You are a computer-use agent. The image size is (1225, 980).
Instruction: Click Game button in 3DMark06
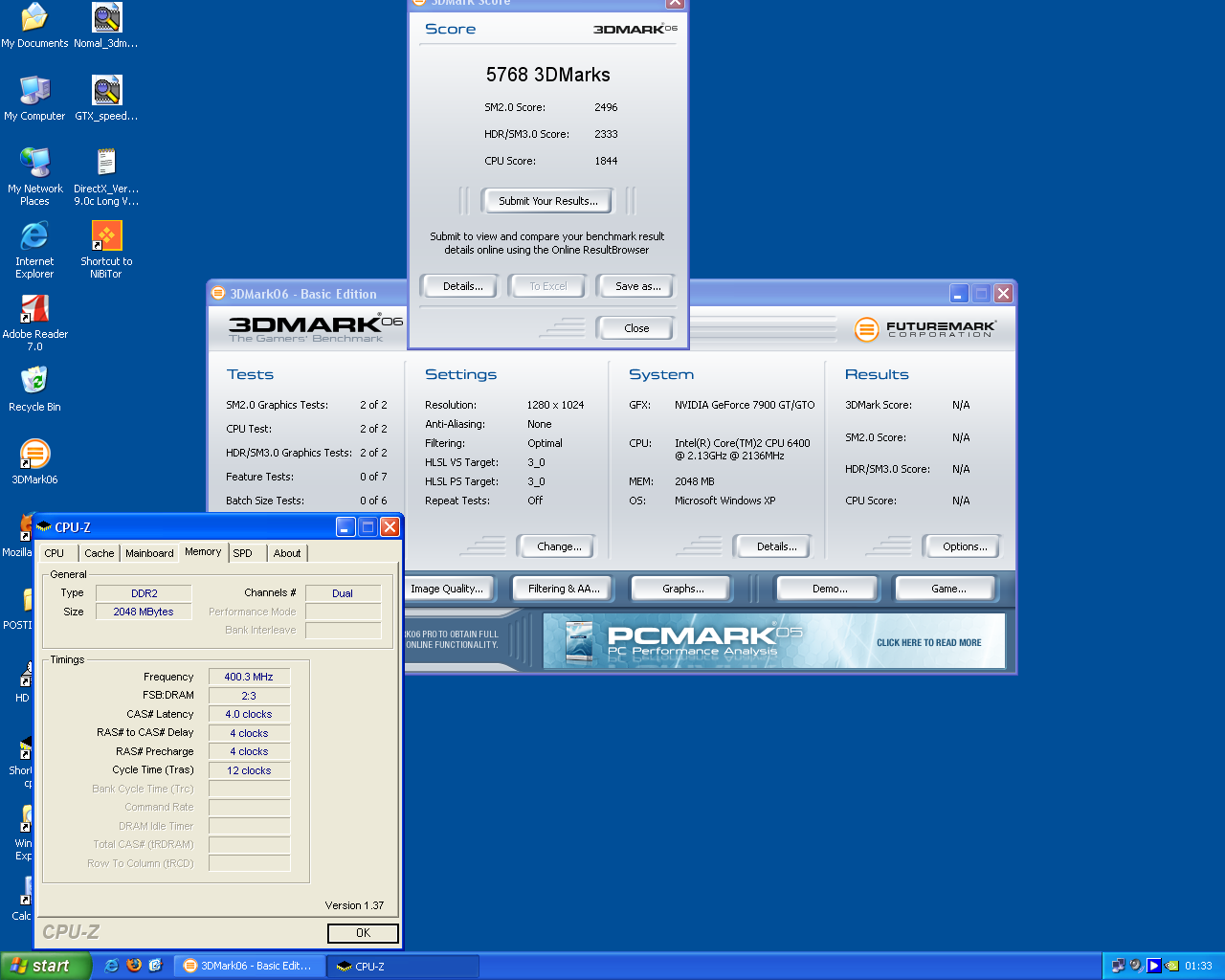click(947, 589)
